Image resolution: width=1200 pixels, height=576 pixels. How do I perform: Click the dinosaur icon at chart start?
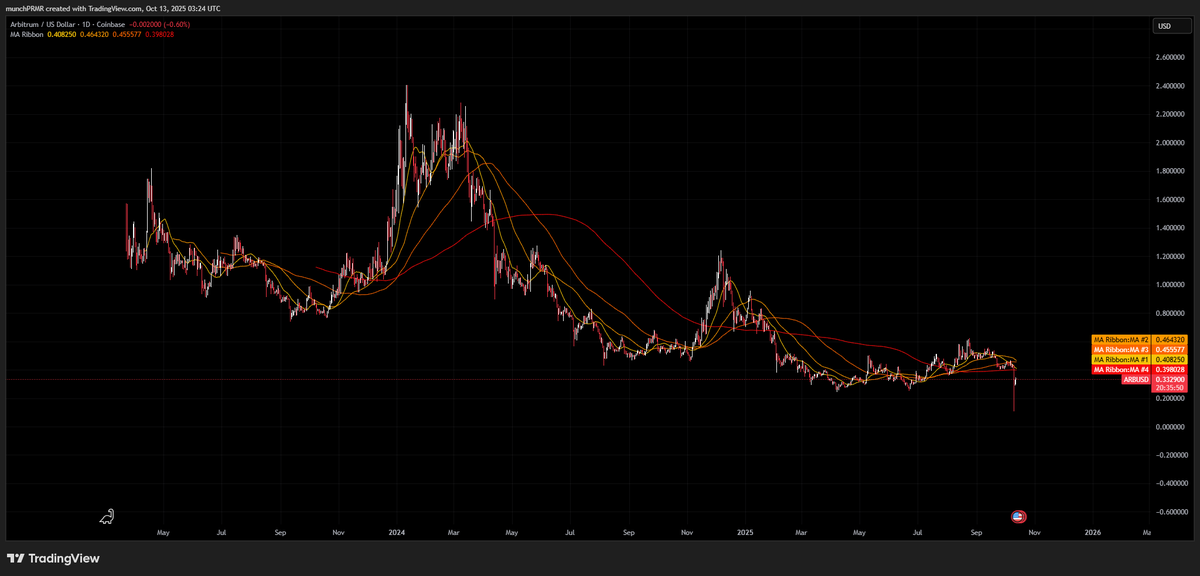click(107, 516)
